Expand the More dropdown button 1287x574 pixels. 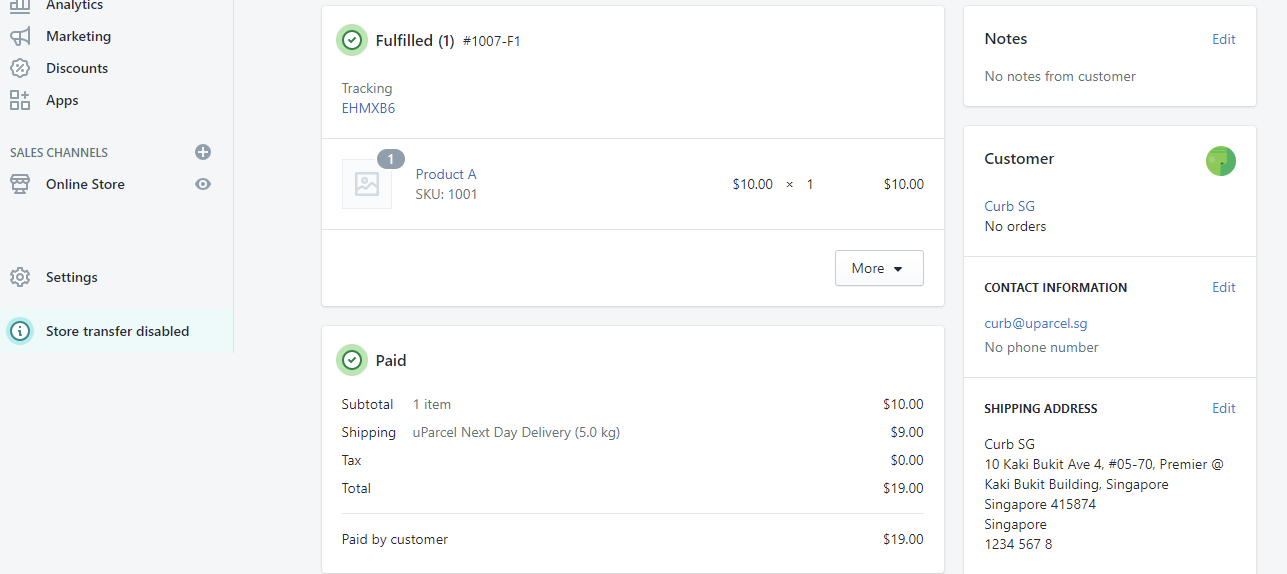pos(879,268)
